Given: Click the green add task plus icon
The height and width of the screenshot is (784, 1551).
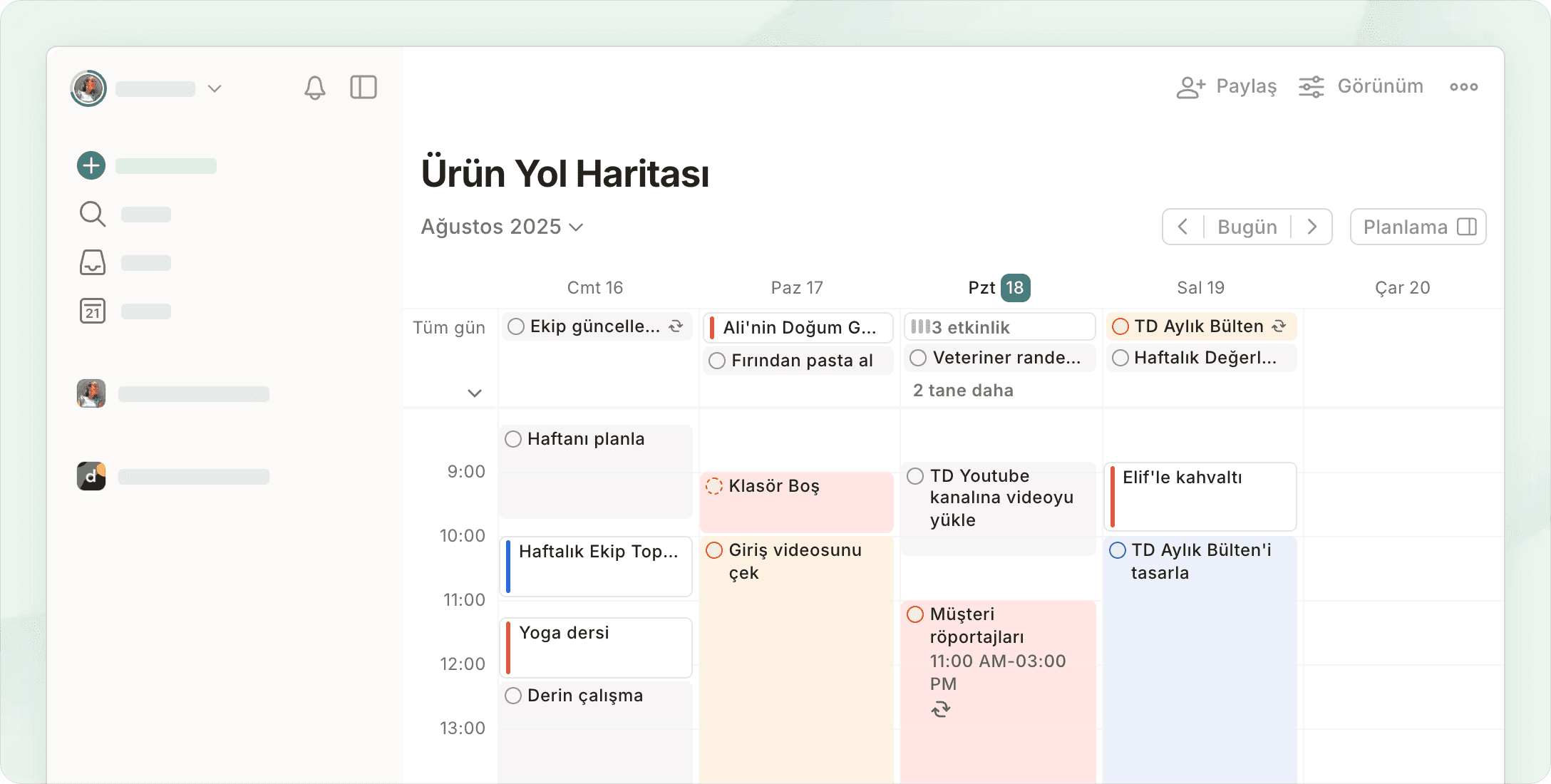Looking at the screenshot, I should 91,165.
